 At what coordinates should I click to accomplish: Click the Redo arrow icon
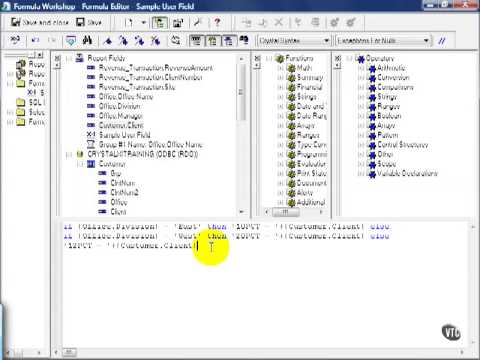[52, 40]
